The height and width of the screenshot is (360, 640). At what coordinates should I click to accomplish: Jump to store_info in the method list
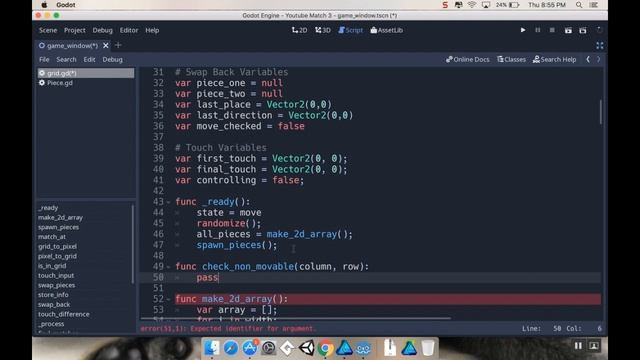pos(53,295)
